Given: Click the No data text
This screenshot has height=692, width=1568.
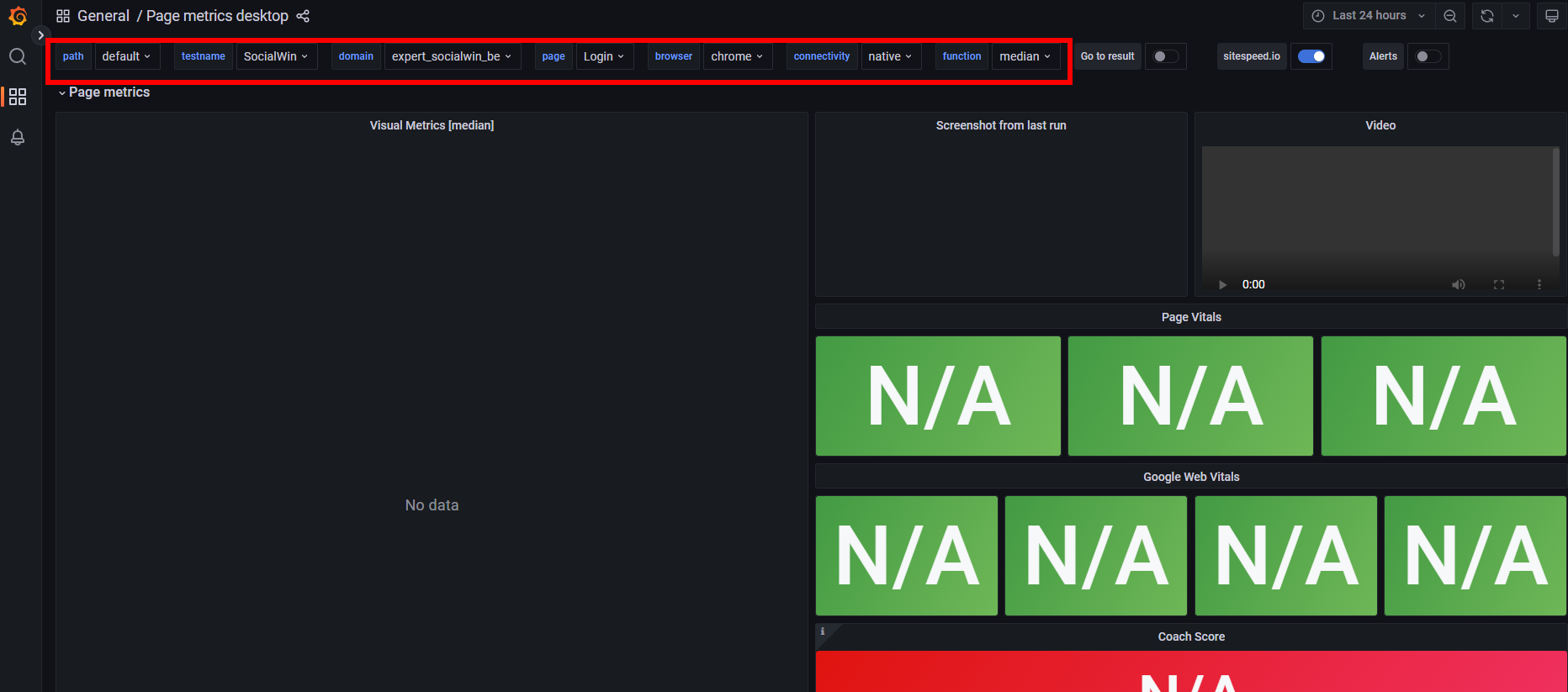Looking at the screenshot, I should [x=432, y=505].
